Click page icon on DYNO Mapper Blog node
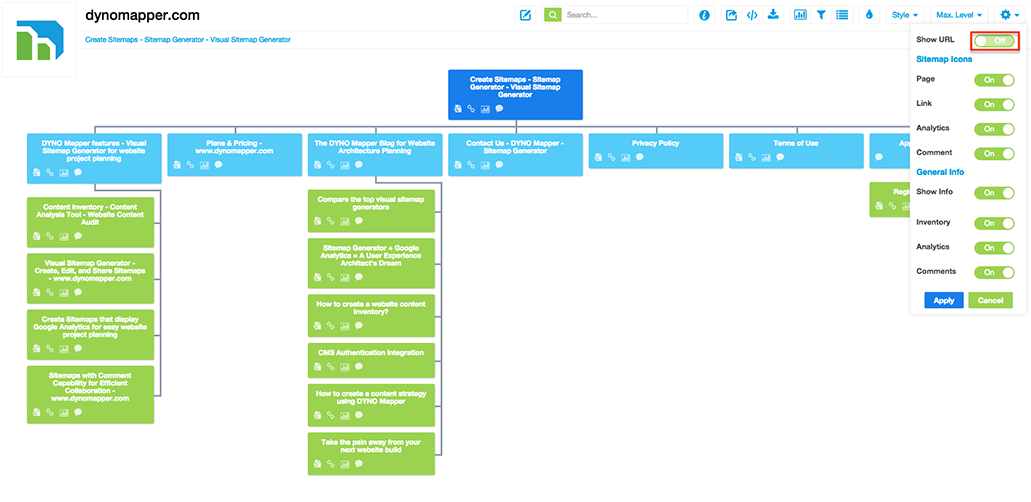 click(x=317, y=164)
